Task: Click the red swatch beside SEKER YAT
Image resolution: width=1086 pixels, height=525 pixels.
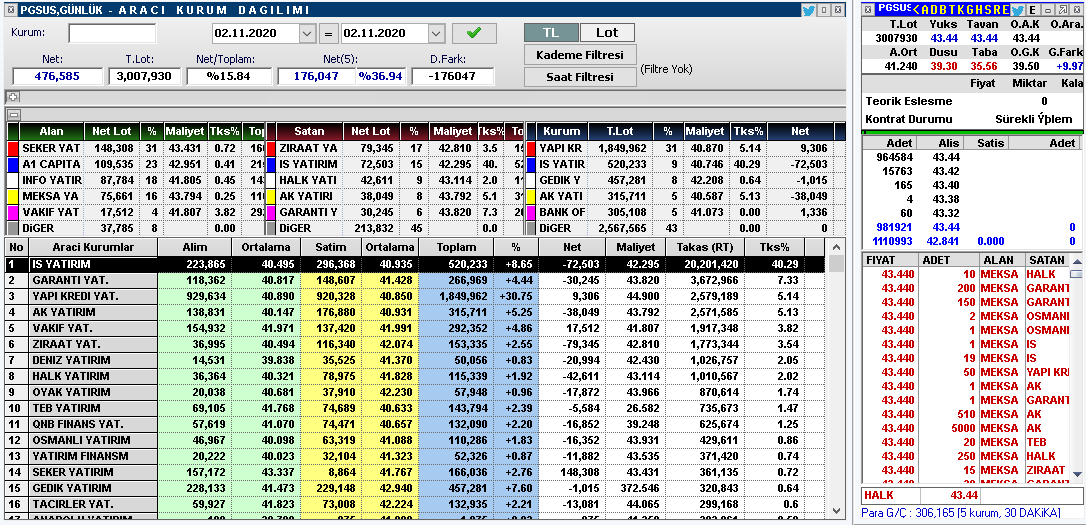Action: click(x=12, y=148)
